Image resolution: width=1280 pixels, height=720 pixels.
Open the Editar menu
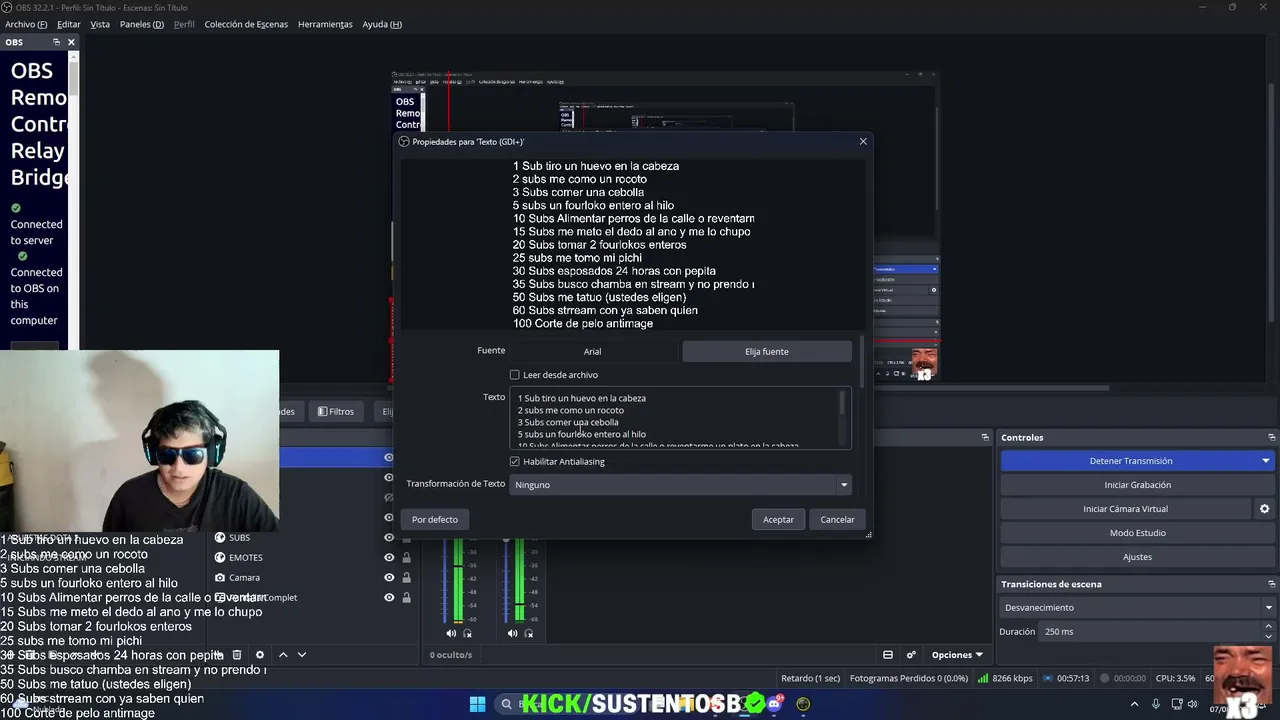[x=69, y=24]
